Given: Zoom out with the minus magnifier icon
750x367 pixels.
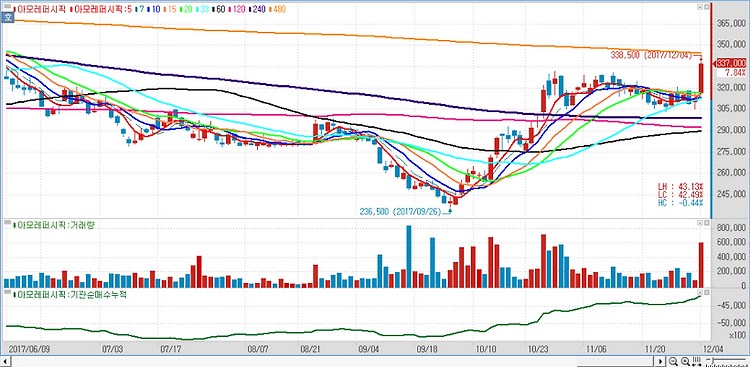Looking at the screenshot, I should (673, 361).
